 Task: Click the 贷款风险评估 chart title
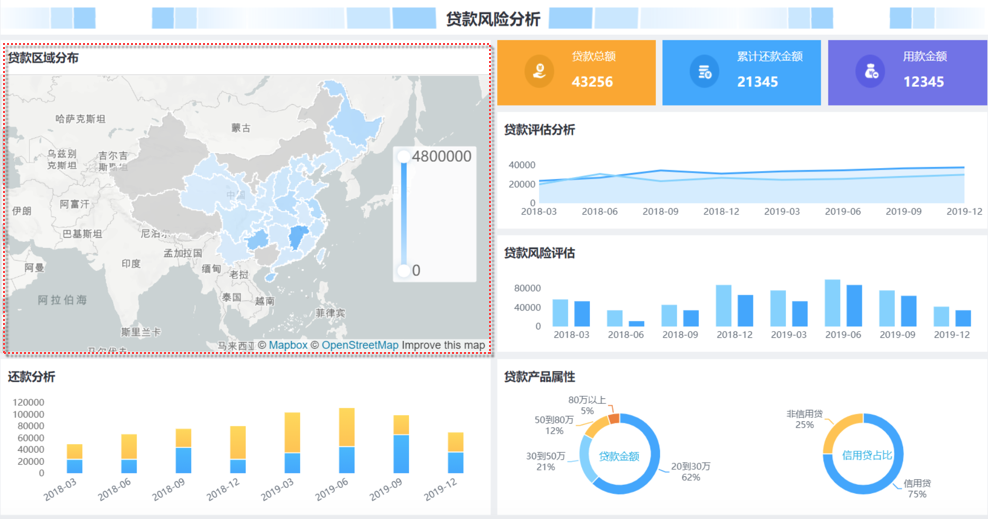point(539,253)
